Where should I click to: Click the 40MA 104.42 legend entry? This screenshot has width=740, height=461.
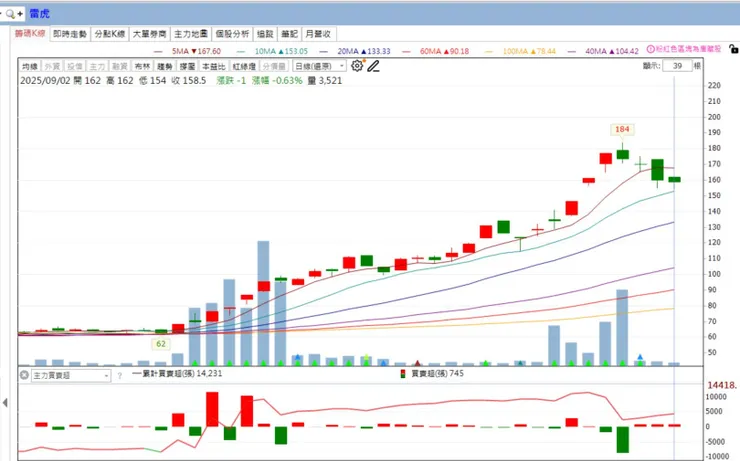point(612,51)
